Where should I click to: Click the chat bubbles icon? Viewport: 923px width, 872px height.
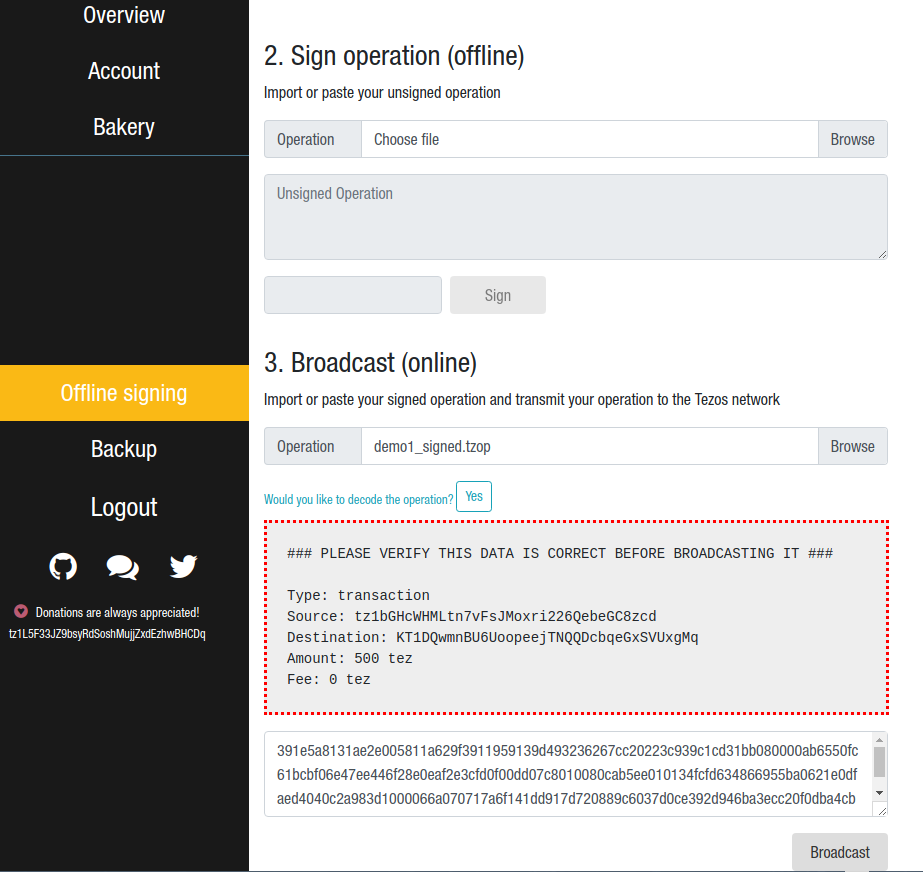coord(122,568)
